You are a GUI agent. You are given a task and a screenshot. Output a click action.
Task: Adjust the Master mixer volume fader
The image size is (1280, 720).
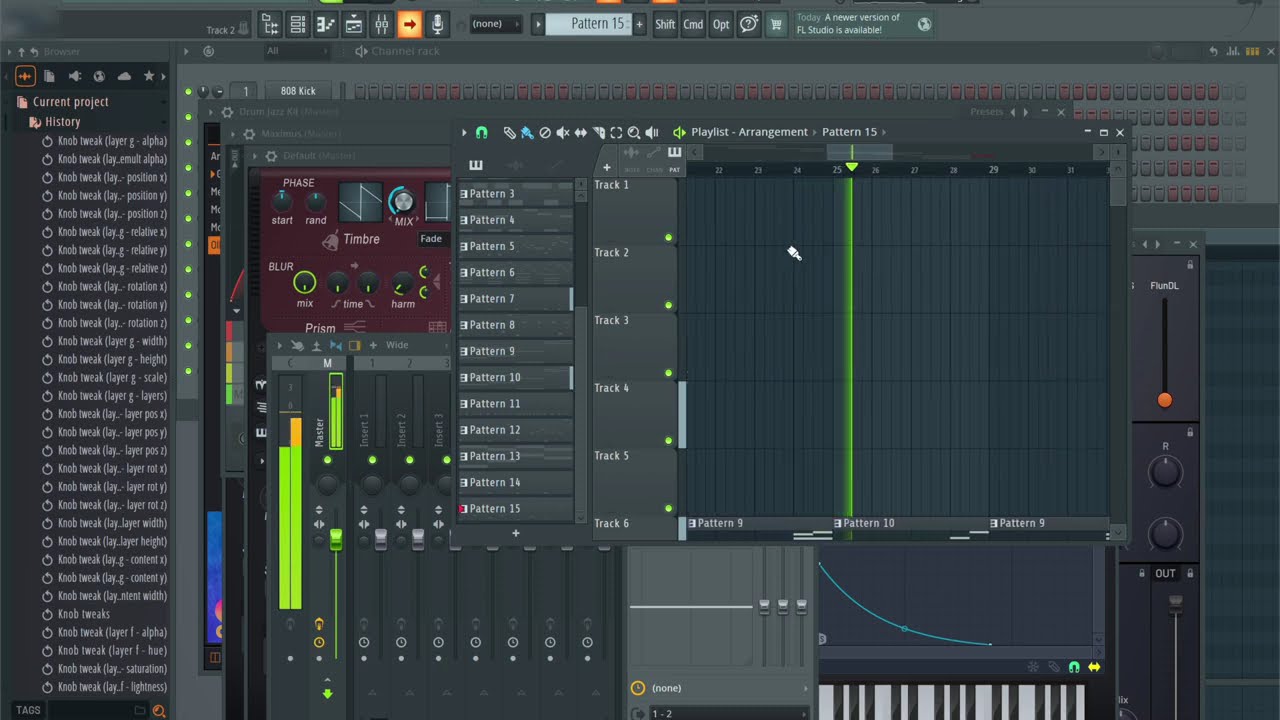click(336, 539)
